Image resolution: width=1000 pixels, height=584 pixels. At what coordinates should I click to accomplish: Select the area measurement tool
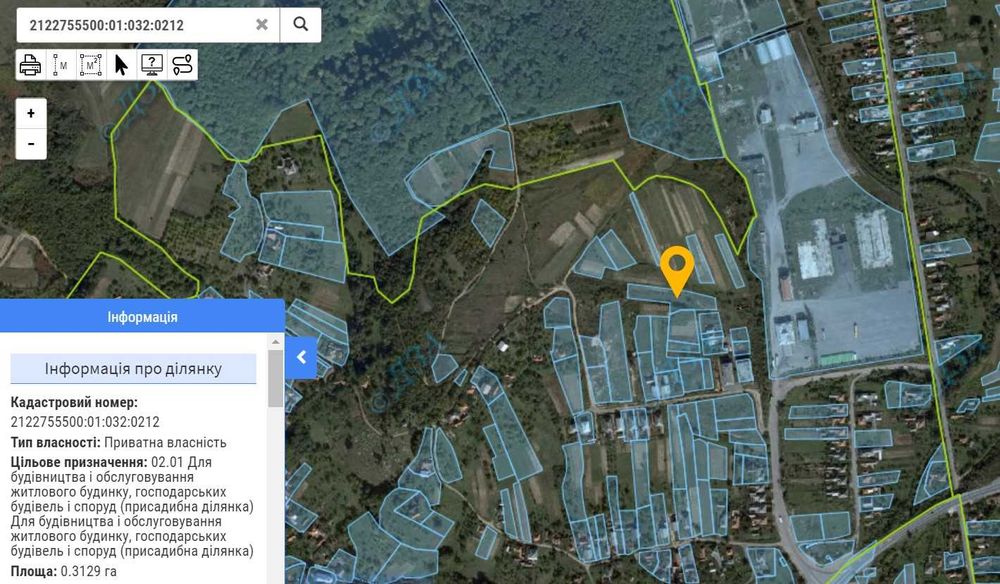[91, 65]
